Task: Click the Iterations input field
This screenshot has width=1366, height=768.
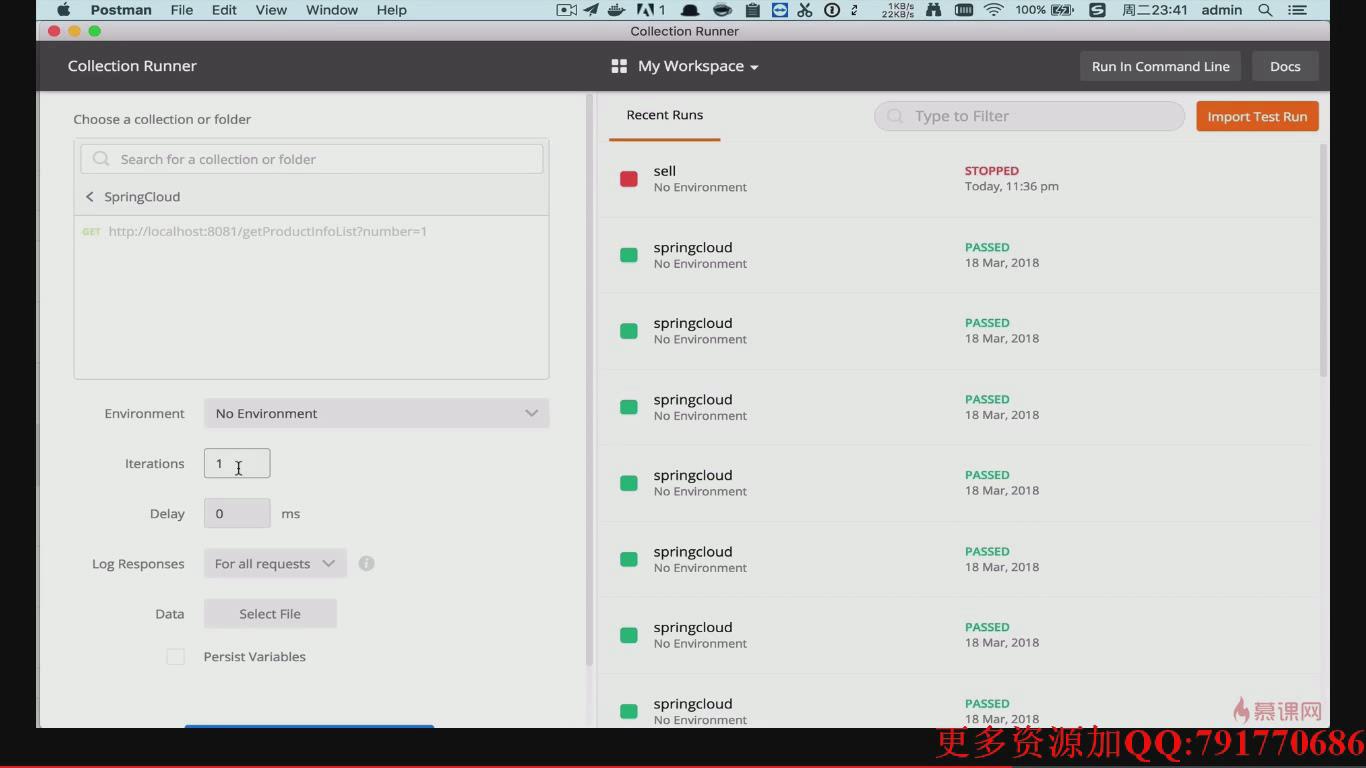Action: (x=237, y=463)
